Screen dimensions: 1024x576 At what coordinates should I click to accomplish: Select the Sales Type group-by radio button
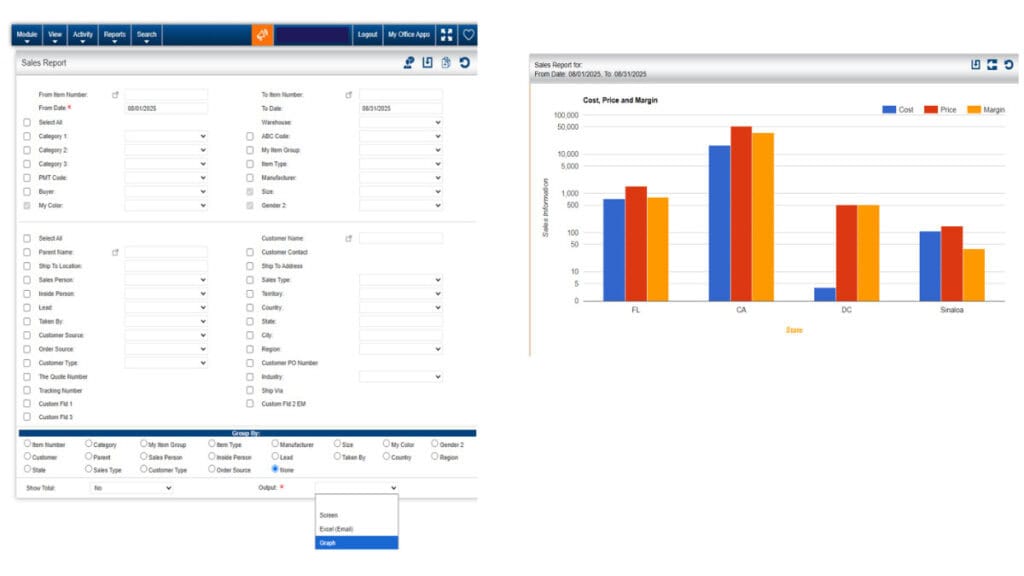point(88,469)
